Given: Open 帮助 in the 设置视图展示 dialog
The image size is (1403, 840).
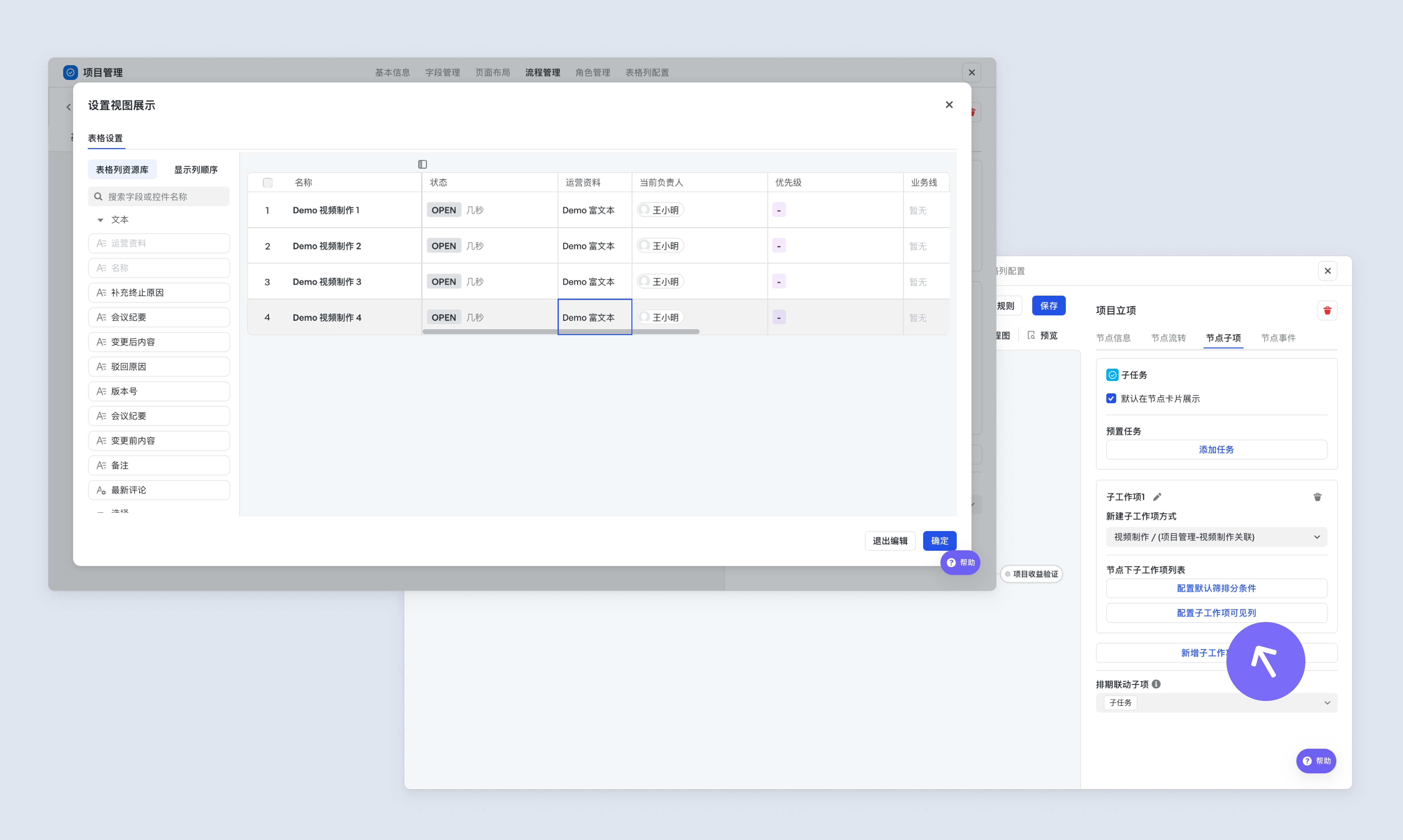Looking at the screenshot, I should [960, 563].
